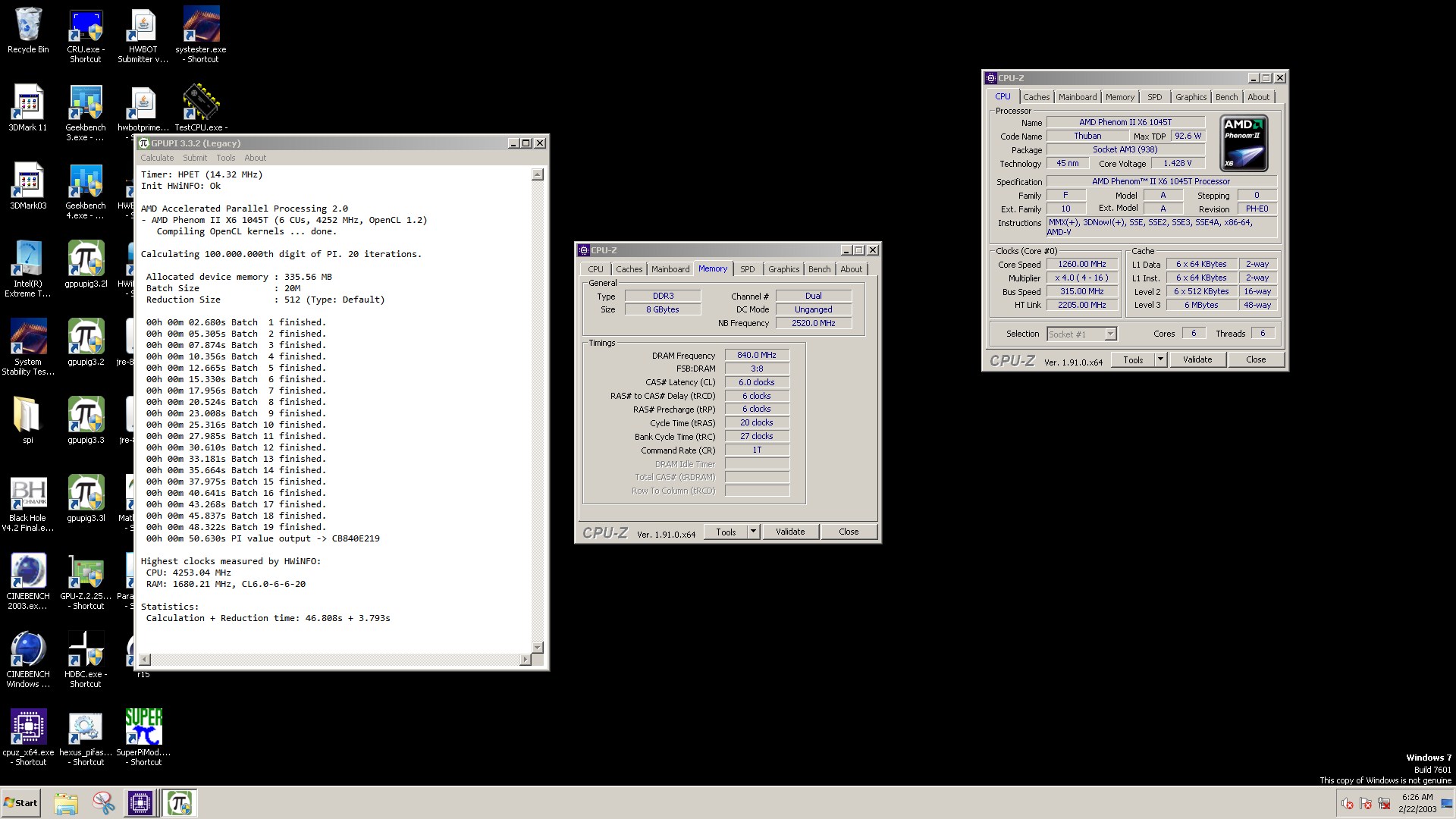Launch gppupig3.2l desktop icon
This screenshot has width=1456, height=819.
coord(85,264)
